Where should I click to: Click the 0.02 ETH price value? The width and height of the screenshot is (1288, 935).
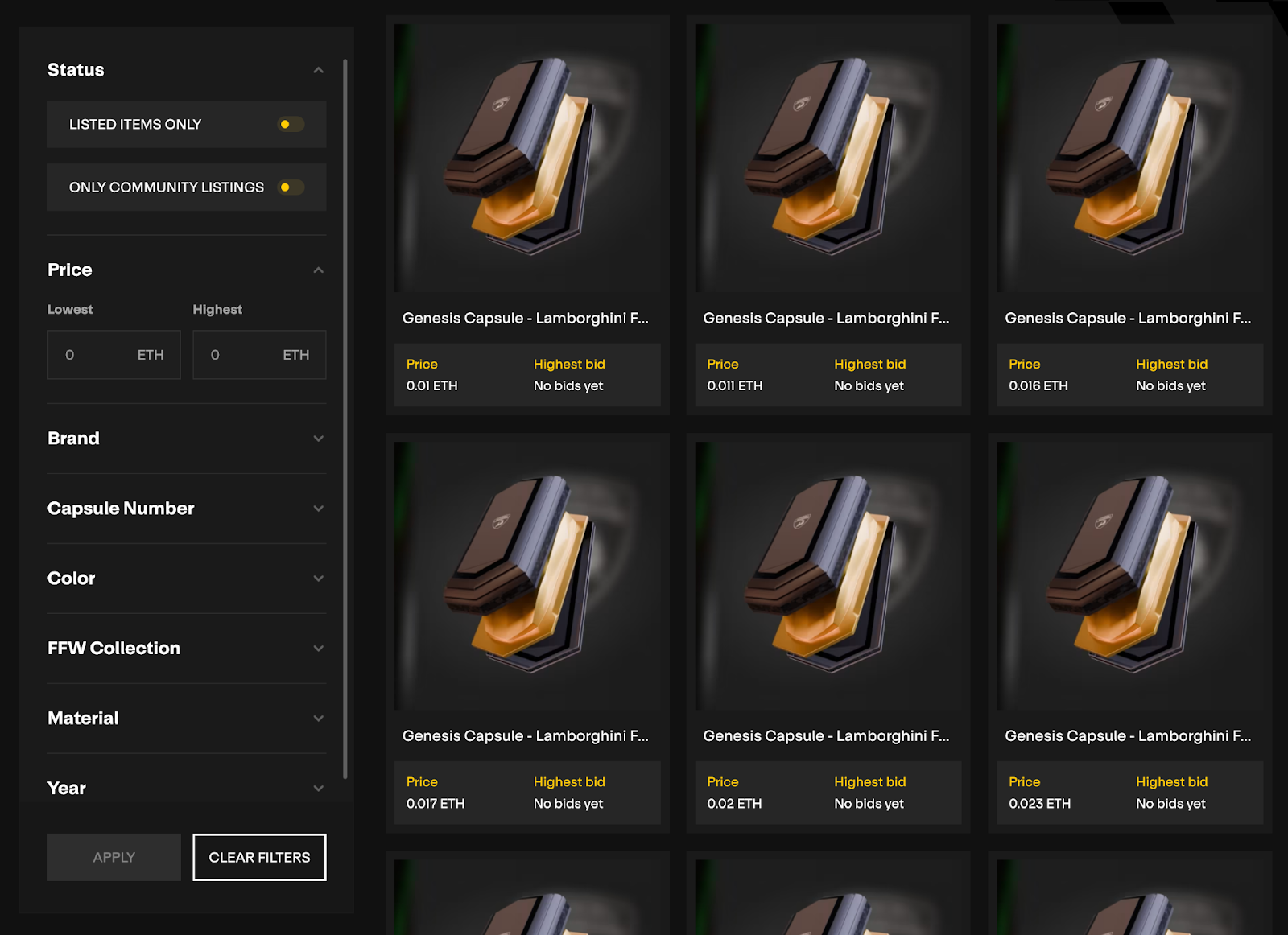point(735,803)
